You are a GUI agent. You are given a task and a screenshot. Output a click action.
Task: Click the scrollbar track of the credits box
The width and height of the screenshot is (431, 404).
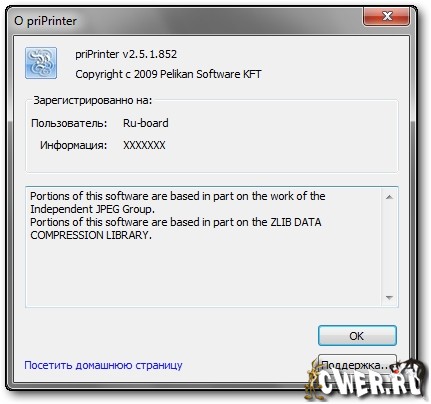click(389, 247)
